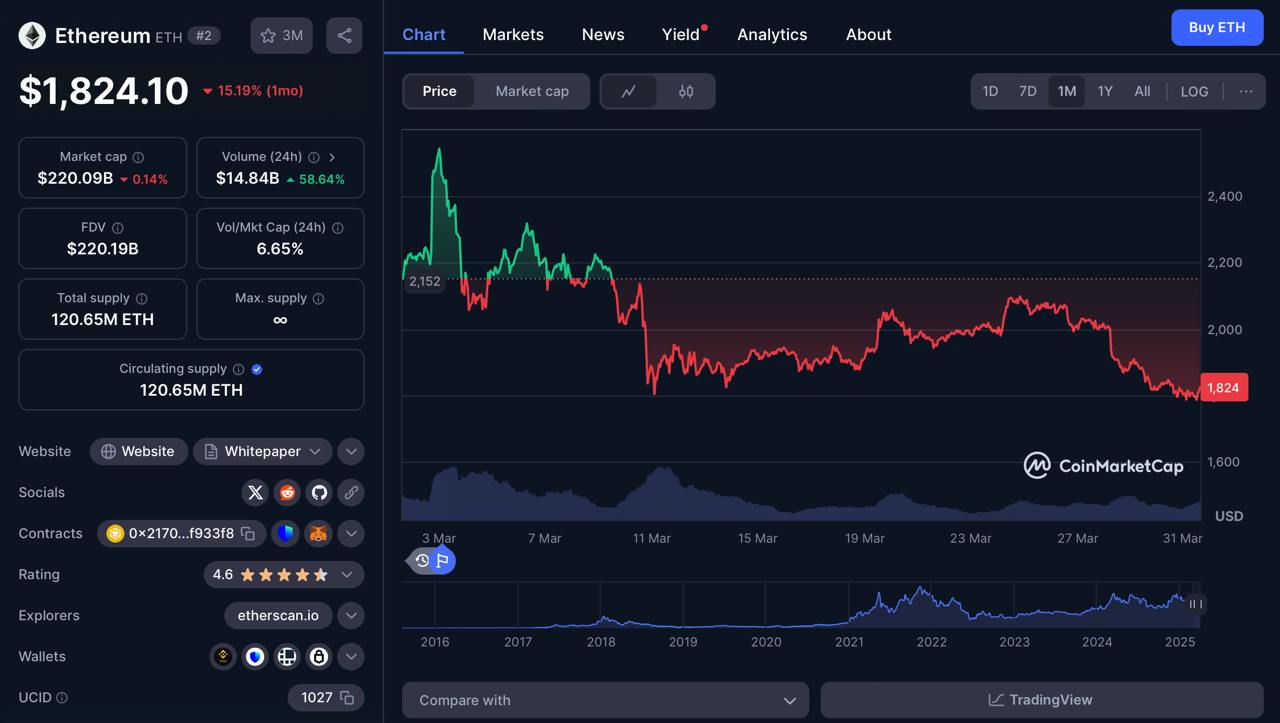
Task: Add Ethereum to watchlist via star 3M button
Action: [281, 36]
